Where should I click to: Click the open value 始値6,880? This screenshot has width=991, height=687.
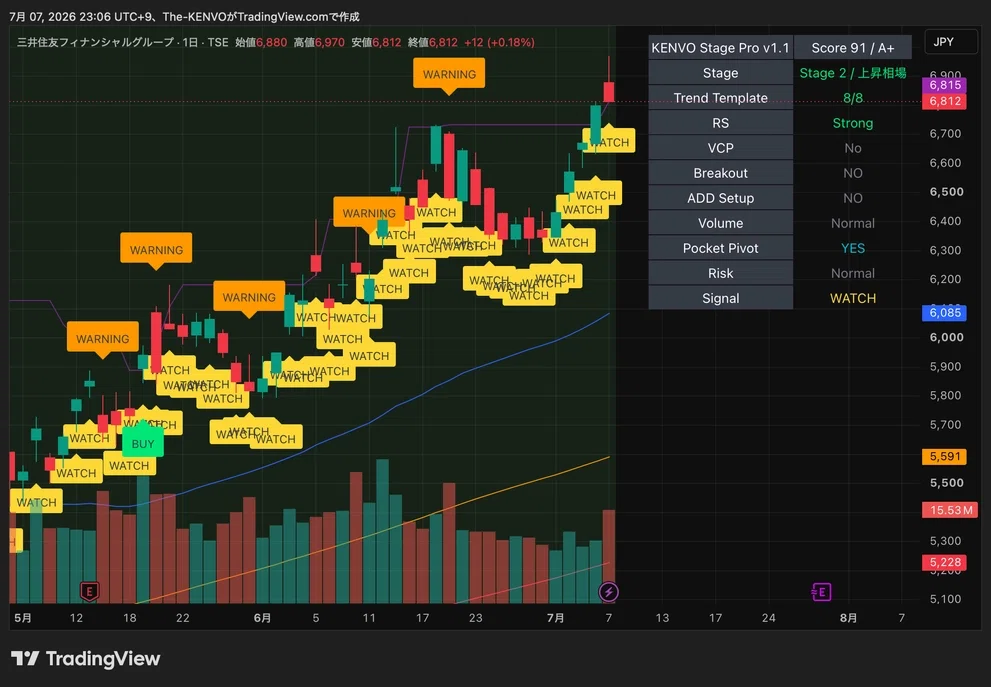tap(261, 42)
